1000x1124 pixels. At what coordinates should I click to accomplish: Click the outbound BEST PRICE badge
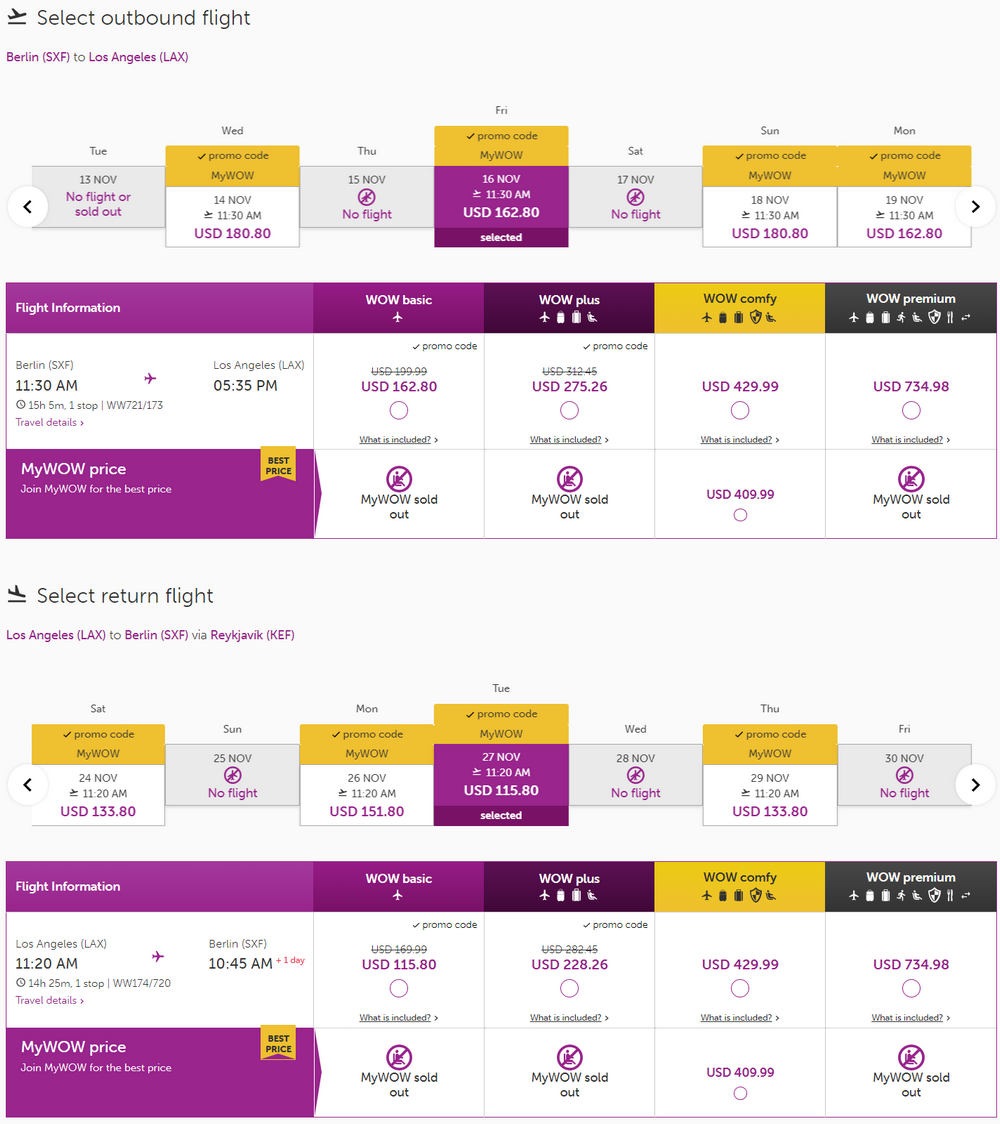click(x=278, y=466)
